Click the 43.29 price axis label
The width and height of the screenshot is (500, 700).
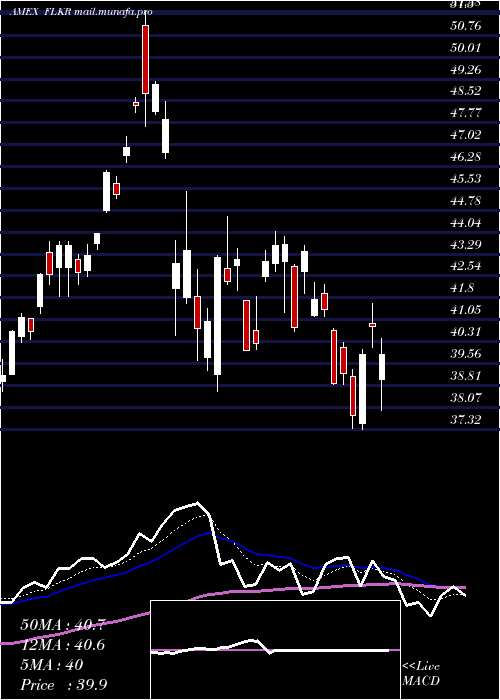pyautogui.click(x=466, y=244)
